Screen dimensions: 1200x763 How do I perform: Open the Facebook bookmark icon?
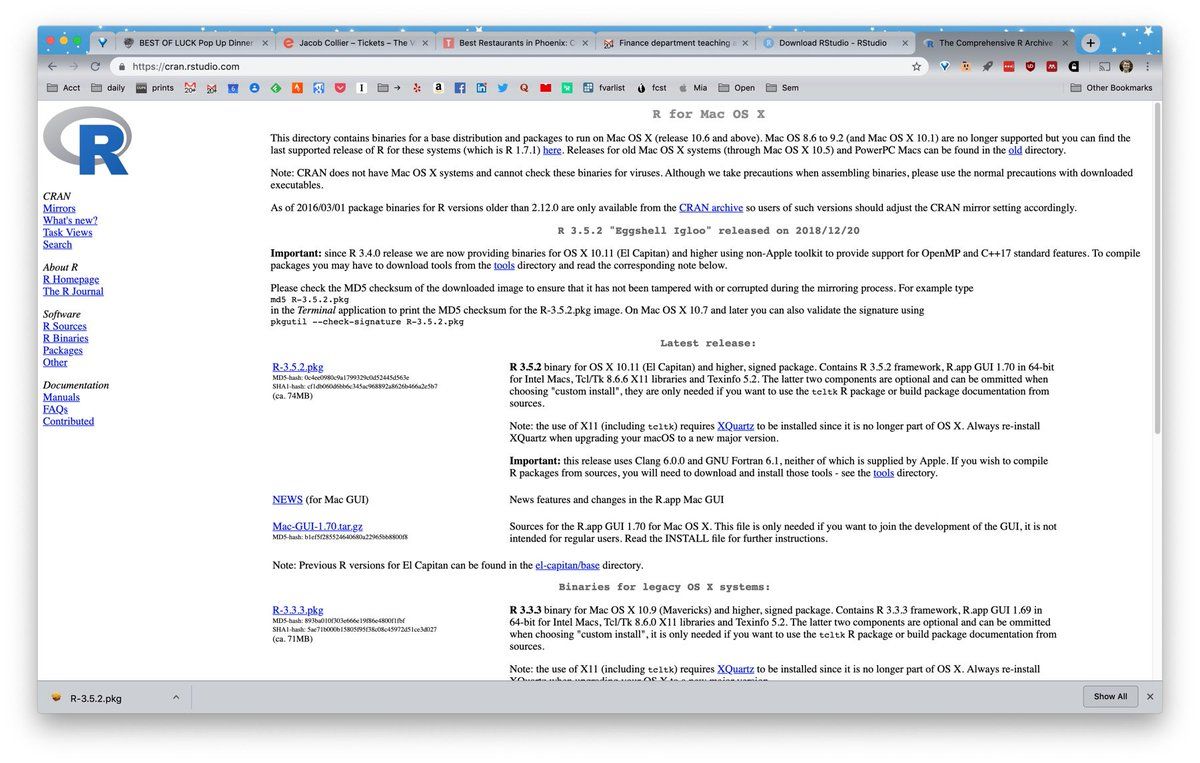tap(460, 88)
